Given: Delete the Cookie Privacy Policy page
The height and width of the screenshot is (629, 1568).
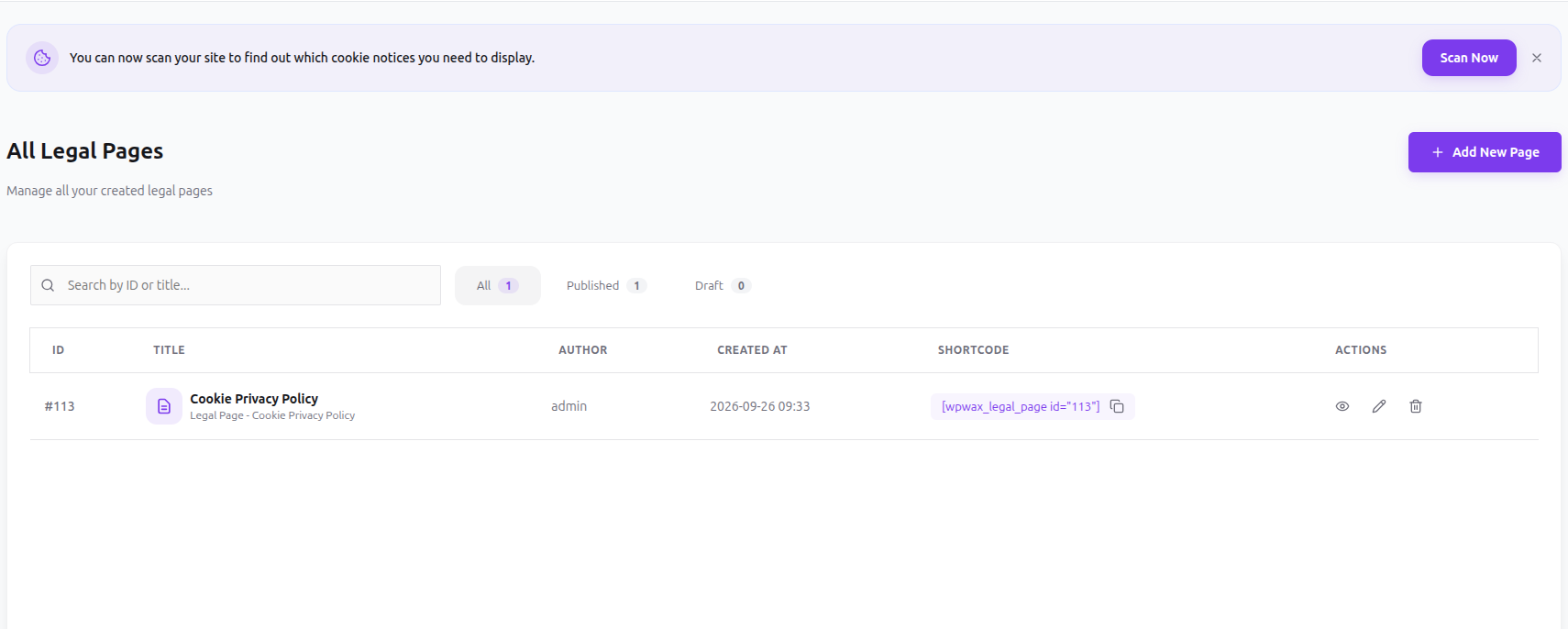Looking at the screenshot, I should [x=1416, y=406].
